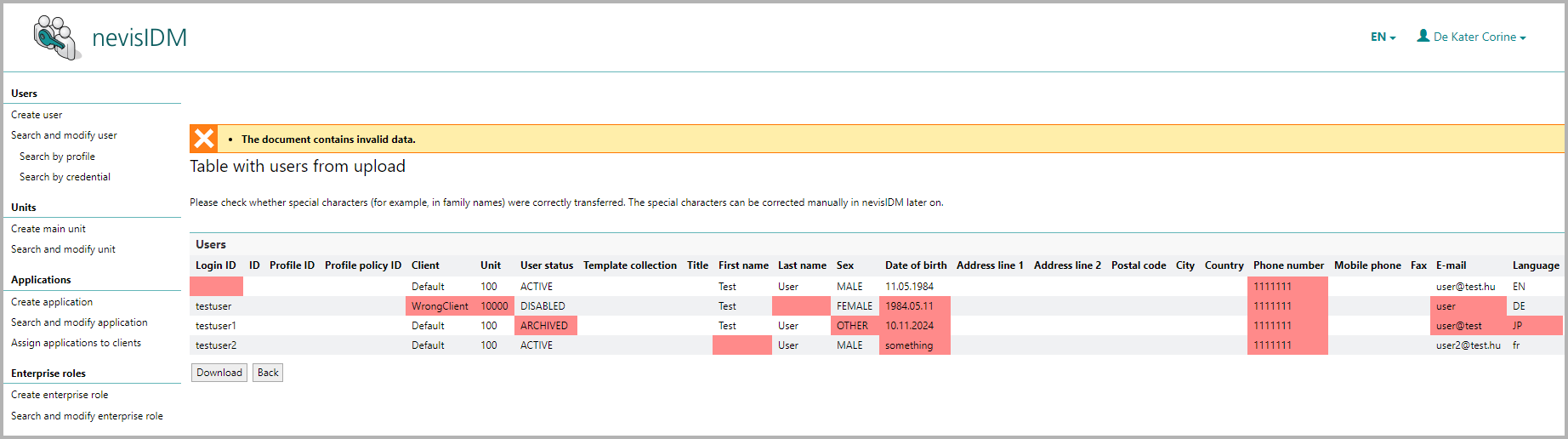The width and height of the screenshot is (1568, 439).
Task: Click the user profile silhouette icon
Action: (1423, 36)
